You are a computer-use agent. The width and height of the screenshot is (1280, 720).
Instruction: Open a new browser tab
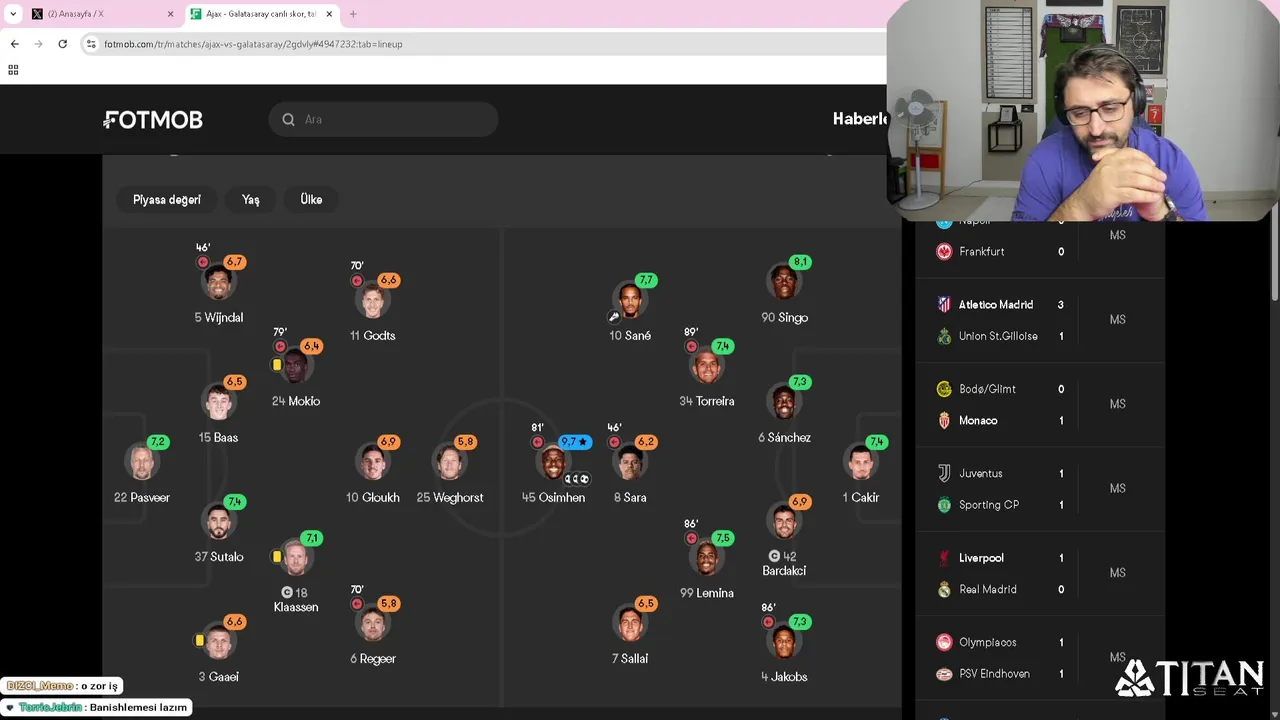[353, 14]
